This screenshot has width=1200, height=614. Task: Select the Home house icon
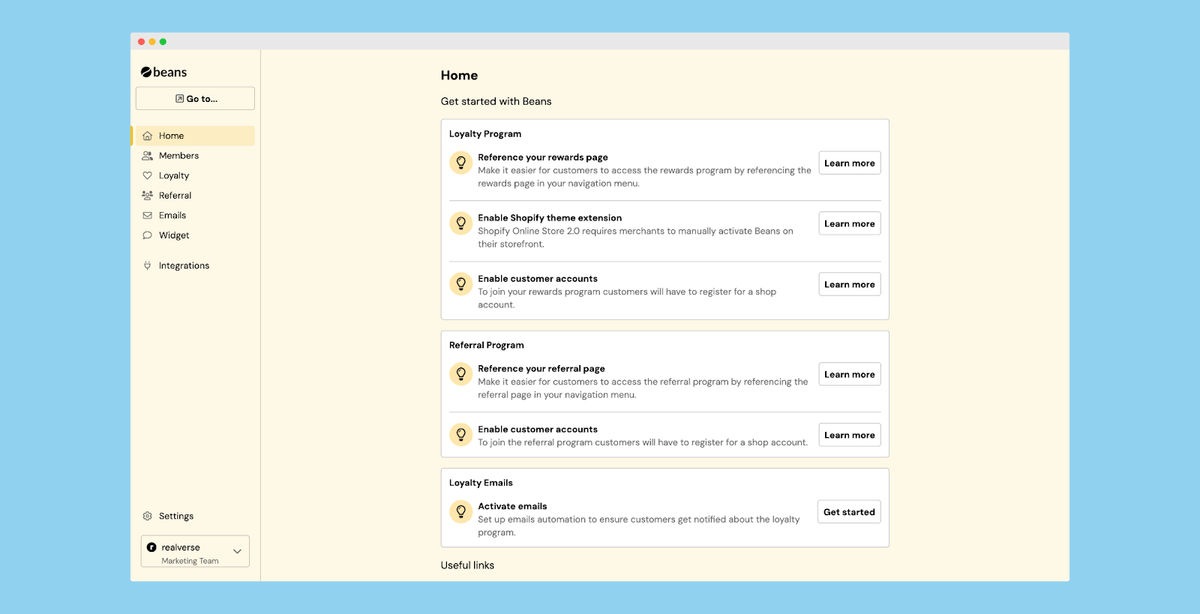click(x=147, y=136)
